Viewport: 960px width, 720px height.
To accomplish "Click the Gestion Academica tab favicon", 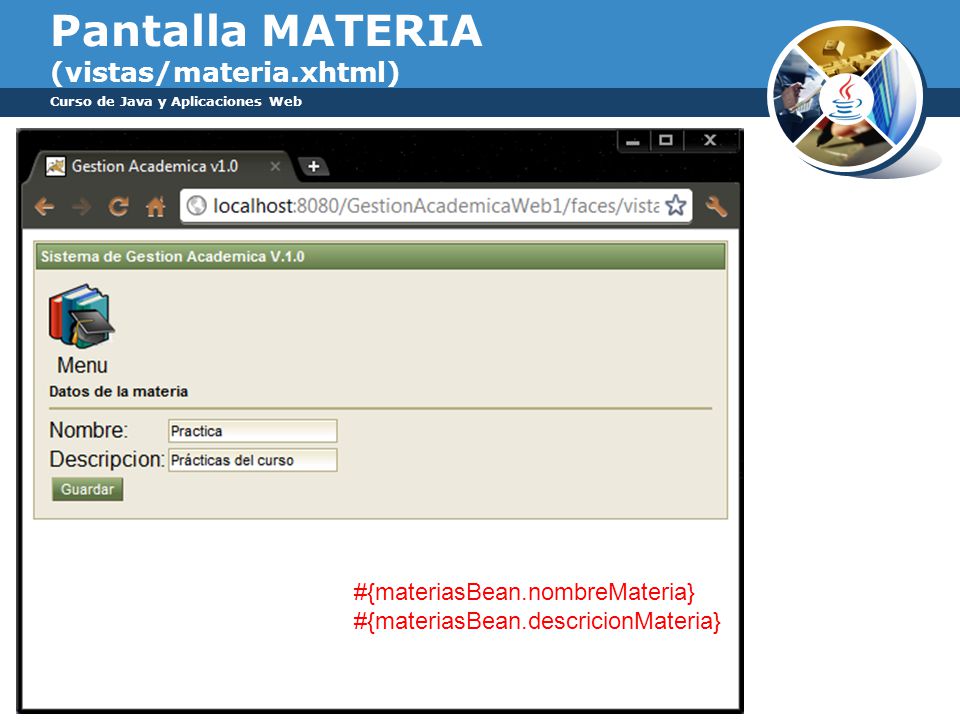I will (55, 166).
